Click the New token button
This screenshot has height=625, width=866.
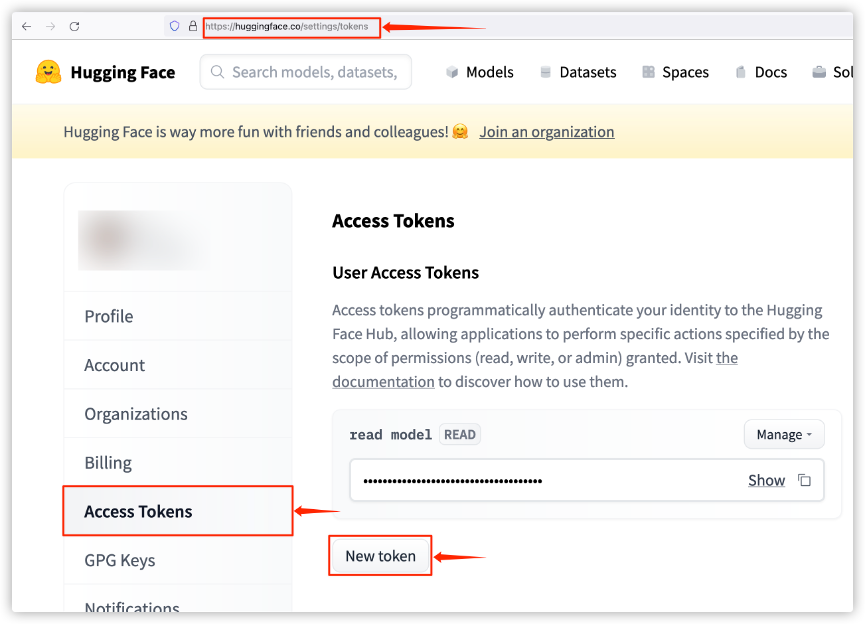pos(380,556)
